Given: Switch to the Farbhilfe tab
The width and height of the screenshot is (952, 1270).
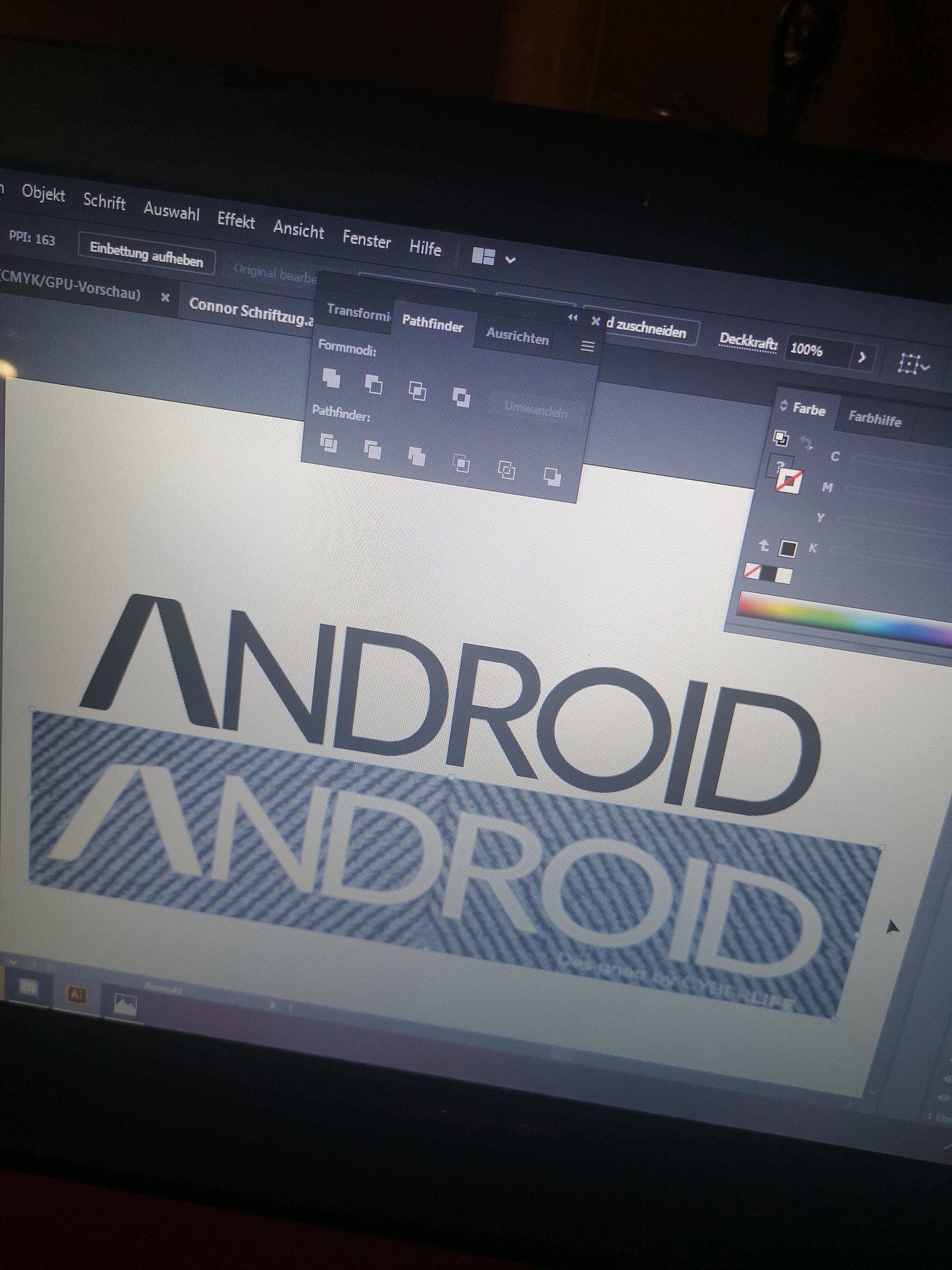Looking at the screenshot, I should pyautogui.click(x=874, y=419).
